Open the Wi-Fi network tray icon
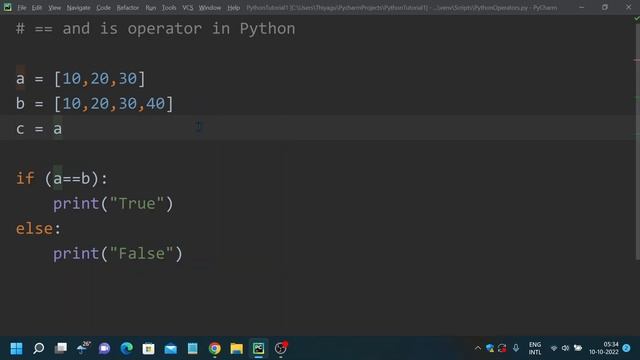This screenshot has width=640, height=360. (x=554, y=348)
